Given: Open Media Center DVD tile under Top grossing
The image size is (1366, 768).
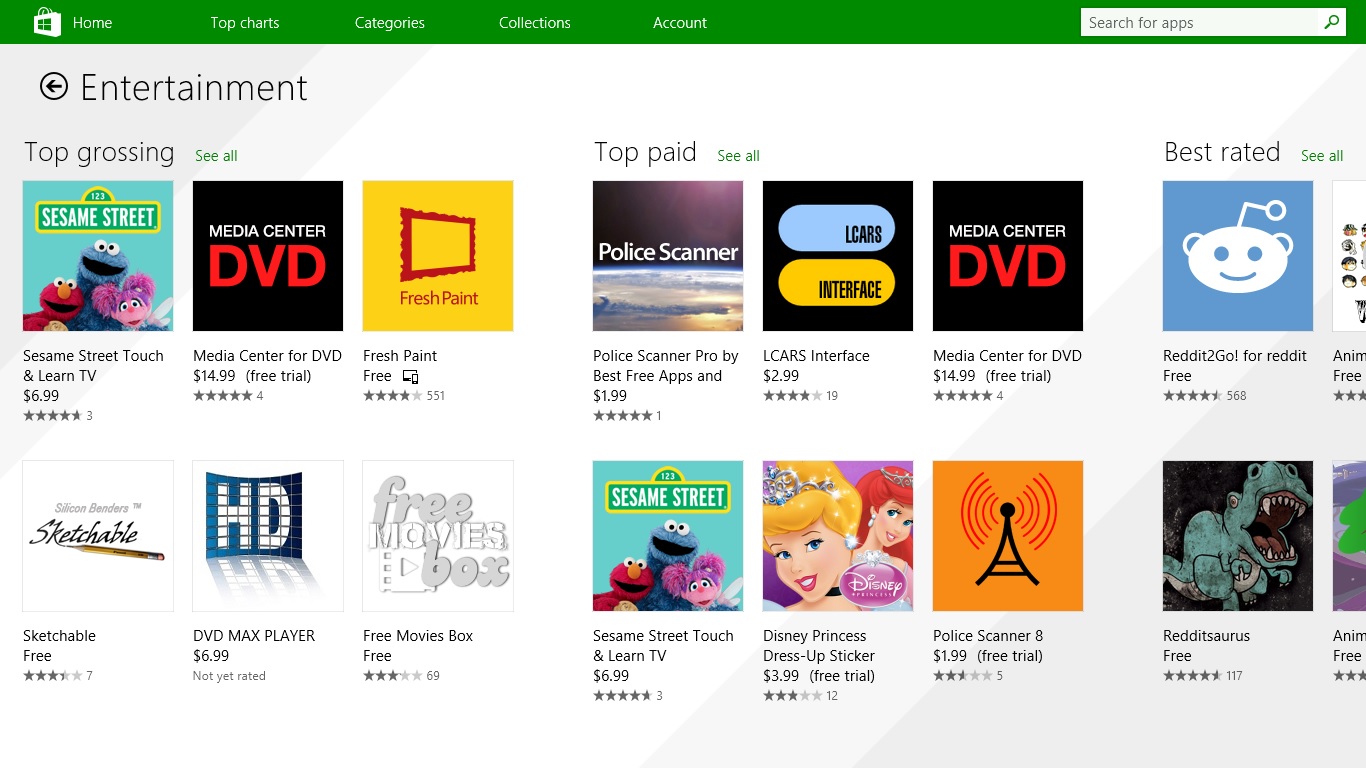Looking at the screenshot, I should 268,256.
